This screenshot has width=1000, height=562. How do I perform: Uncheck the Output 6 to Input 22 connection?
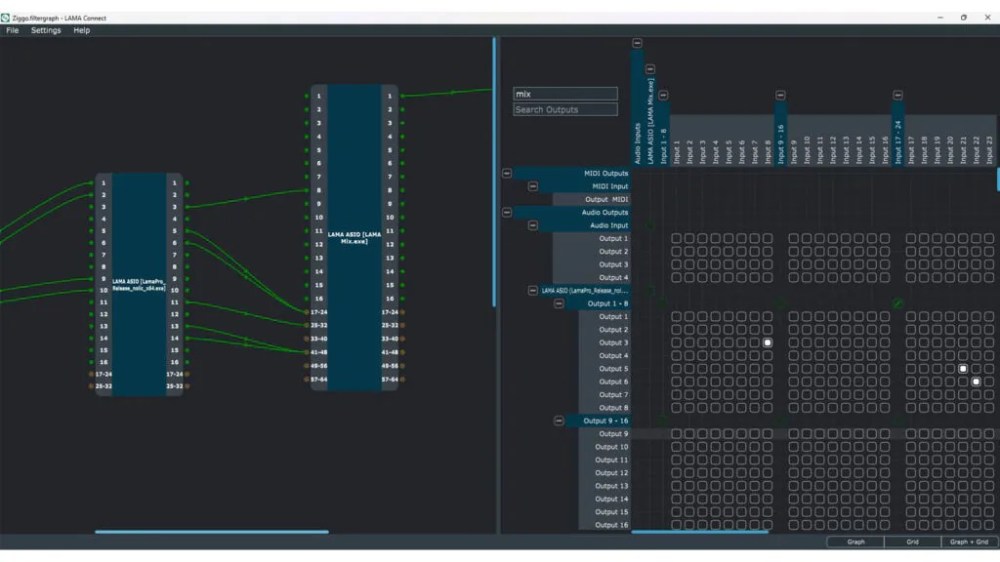click(976, 382)
